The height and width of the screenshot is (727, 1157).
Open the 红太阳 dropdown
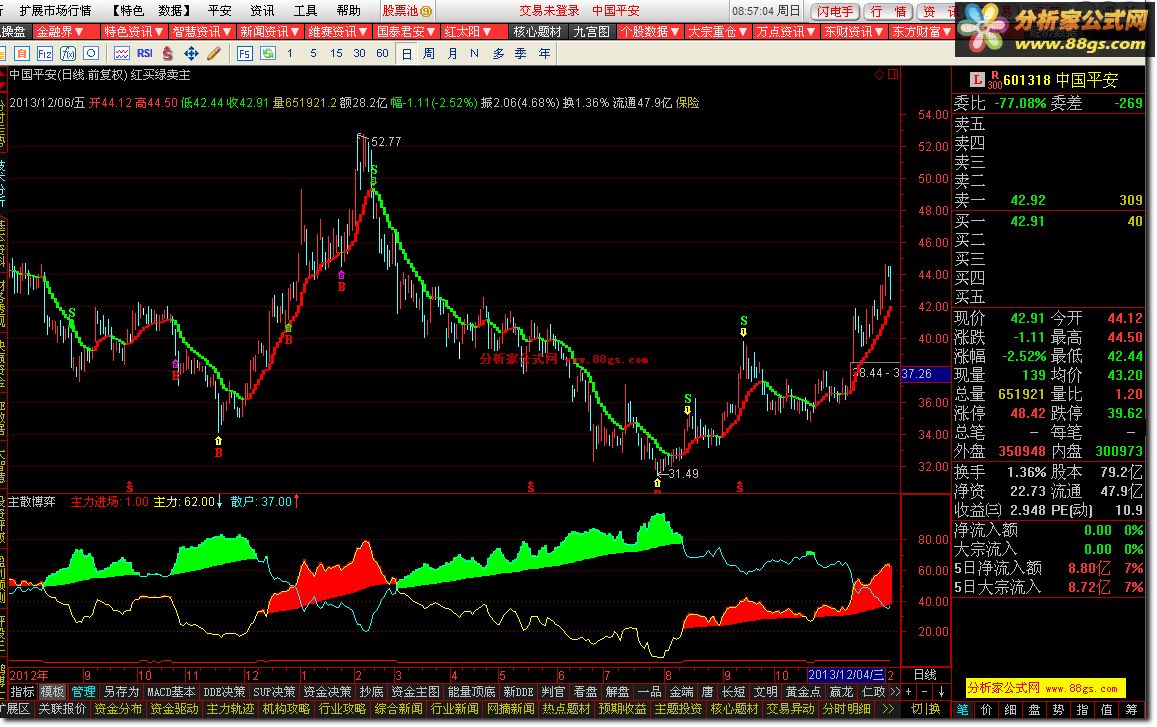(x=474, y=32)
